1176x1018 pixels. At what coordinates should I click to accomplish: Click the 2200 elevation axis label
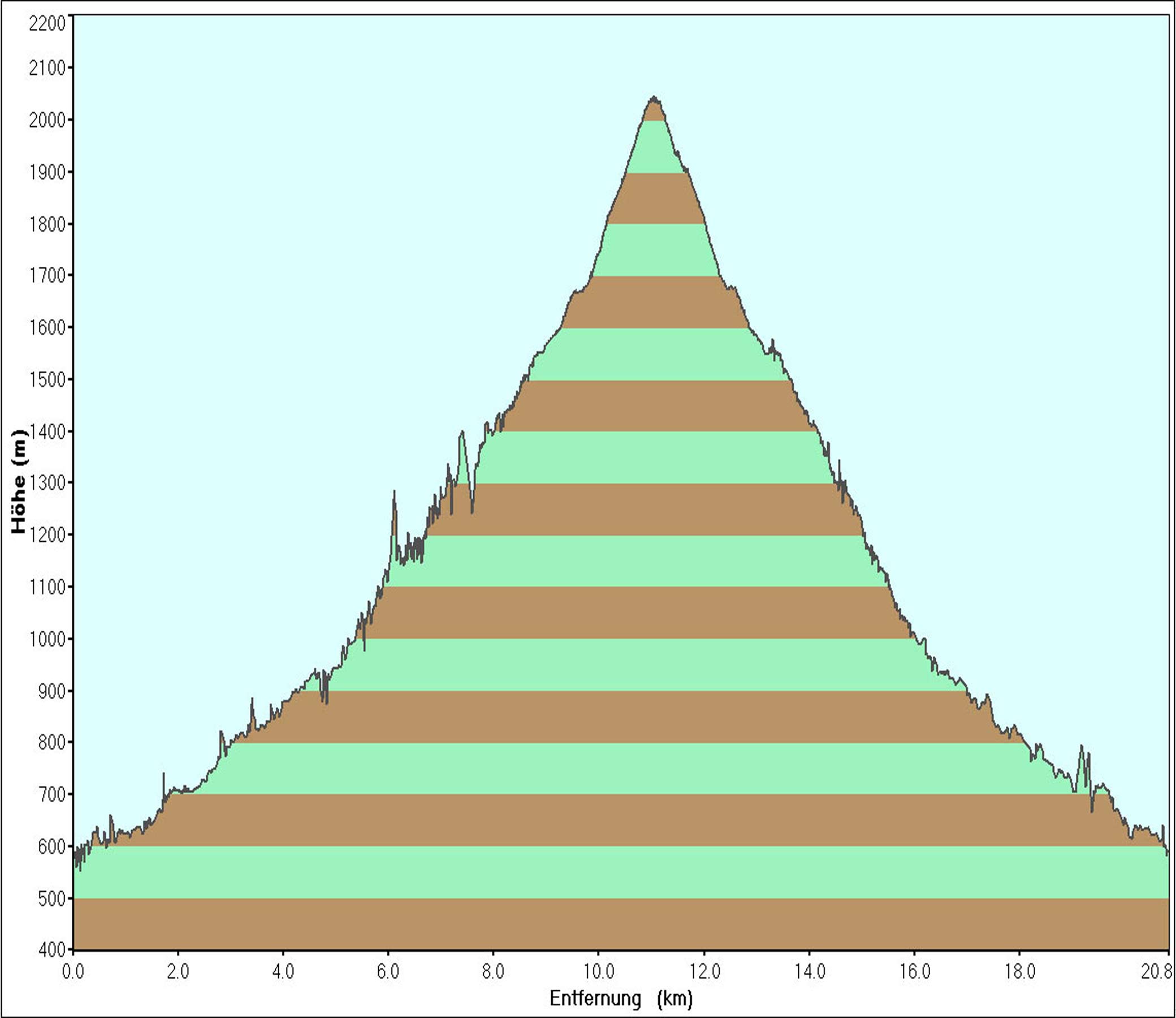tap(47, 23)
